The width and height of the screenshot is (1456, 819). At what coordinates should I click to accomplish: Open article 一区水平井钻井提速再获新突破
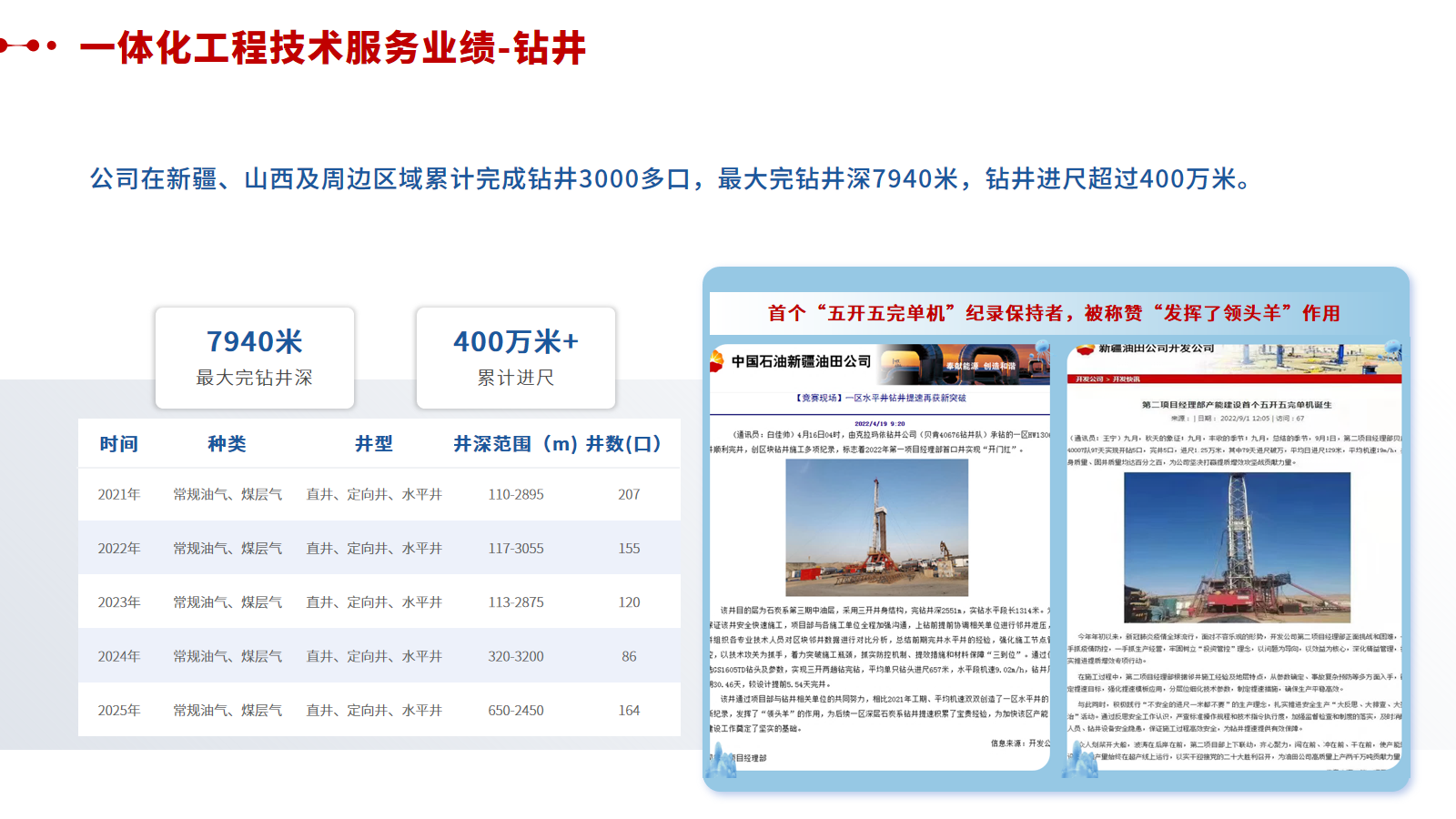click(x=876, y=397)
